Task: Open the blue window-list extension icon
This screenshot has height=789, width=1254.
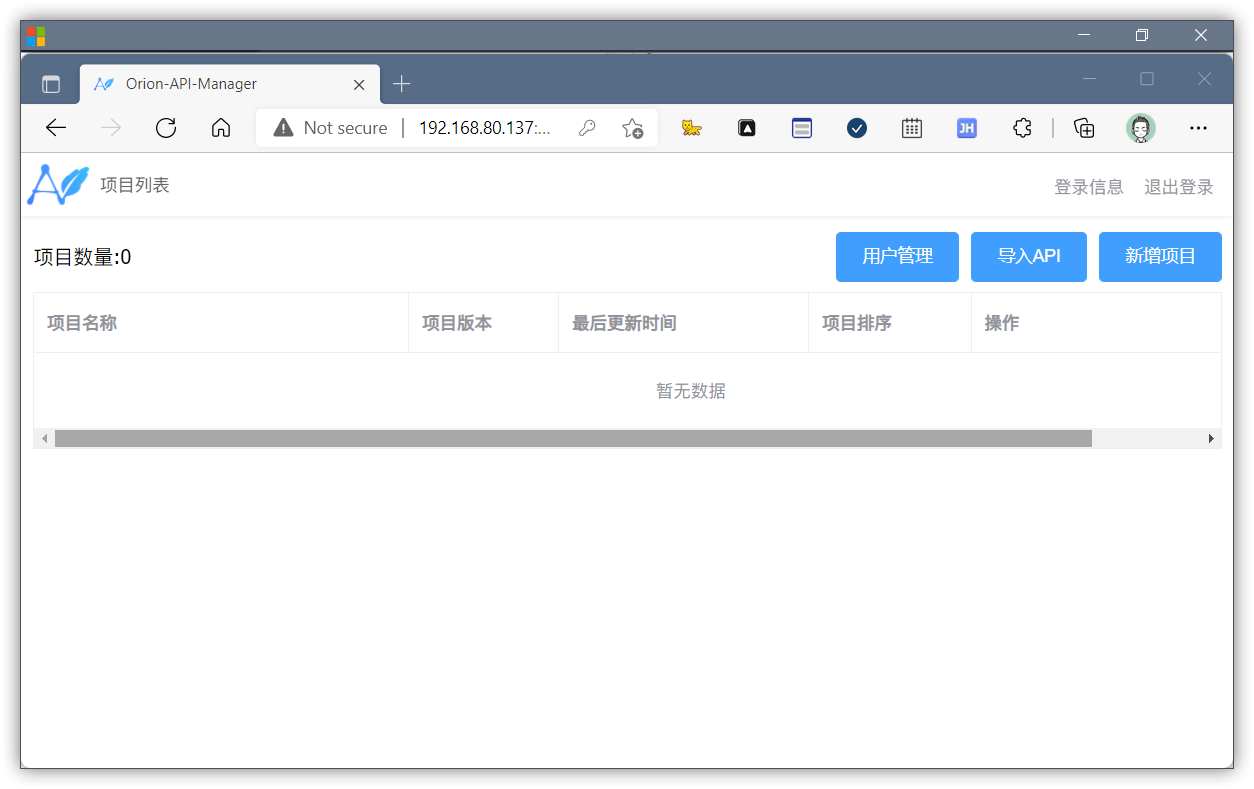Action: coord(802,128)
